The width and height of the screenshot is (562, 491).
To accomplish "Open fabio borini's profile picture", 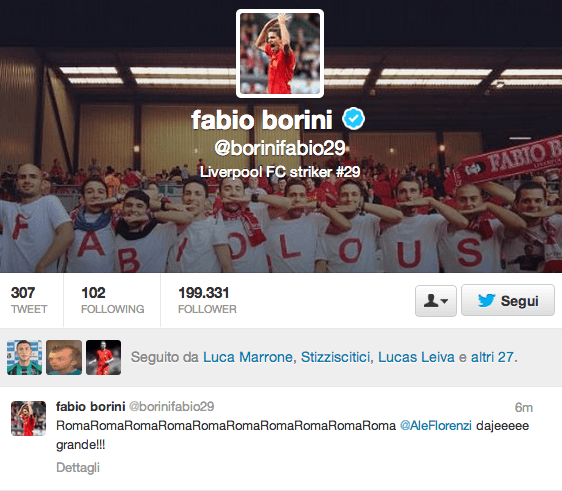I will click(x=280, y=53).
